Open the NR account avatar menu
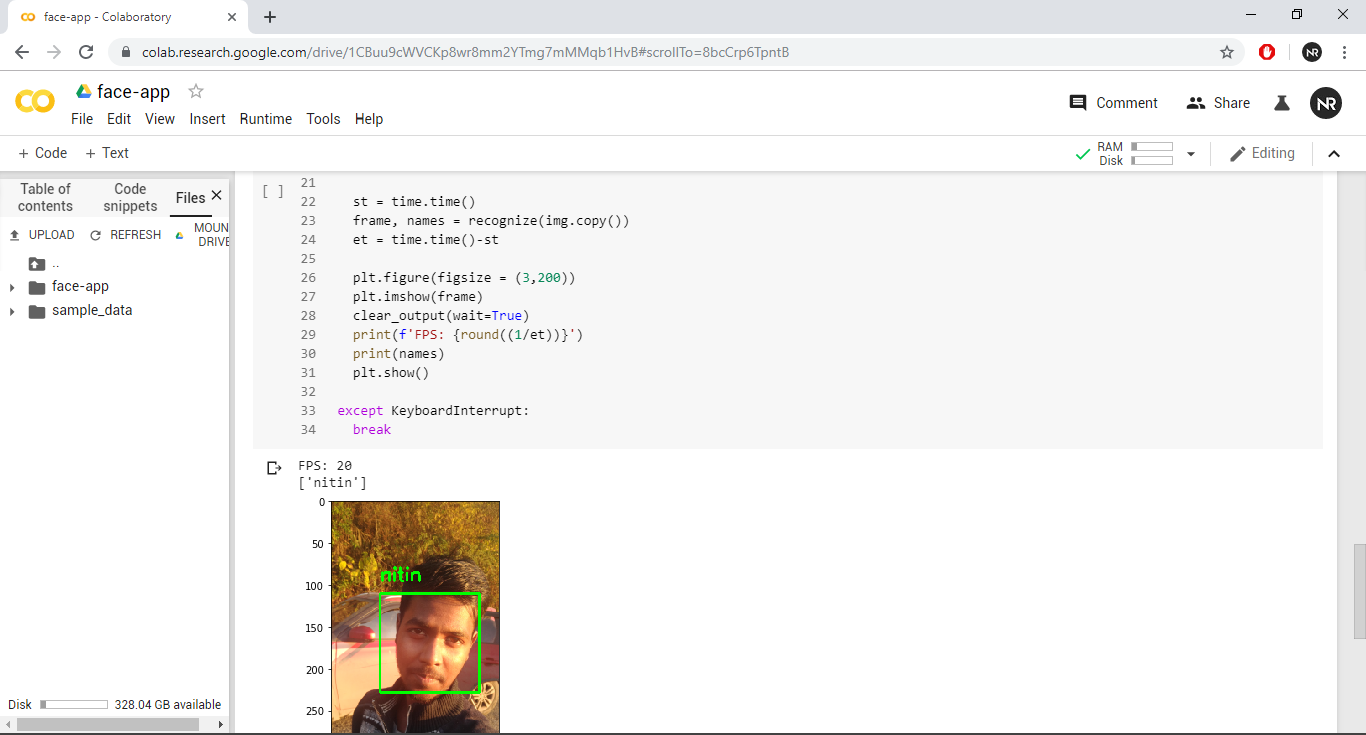Screen dimensions: 1366x735 pos(1326,103)
